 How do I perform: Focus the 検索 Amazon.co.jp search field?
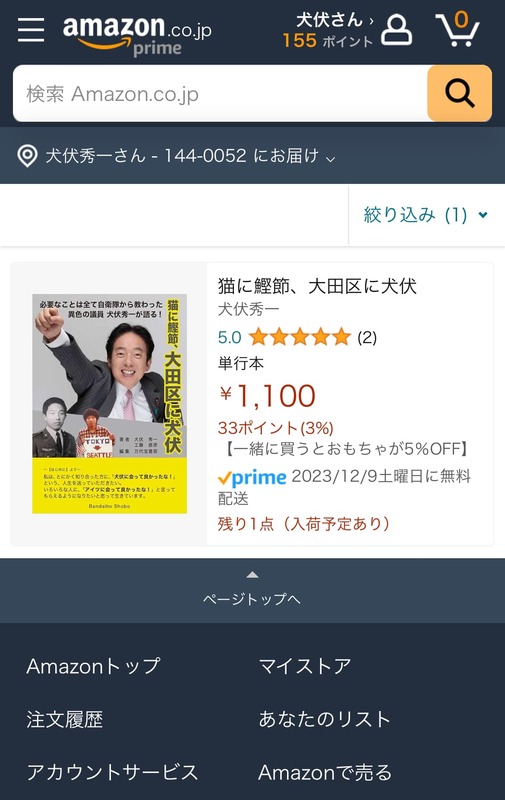click(x=220, y=93)
